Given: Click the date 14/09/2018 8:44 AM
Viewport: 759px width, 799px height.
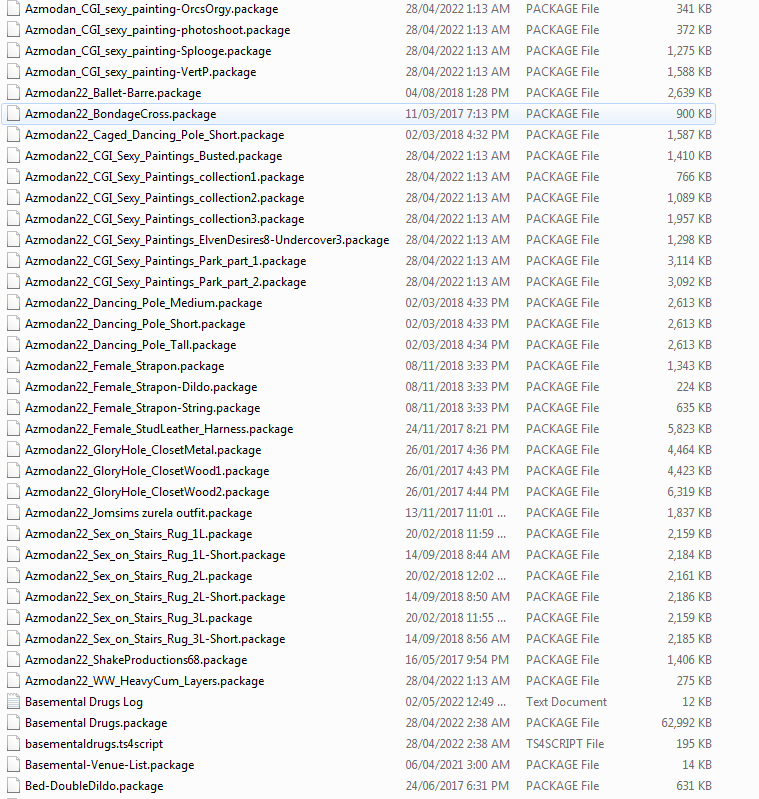Looking at the screenshot, I should [x=457, y=554].
